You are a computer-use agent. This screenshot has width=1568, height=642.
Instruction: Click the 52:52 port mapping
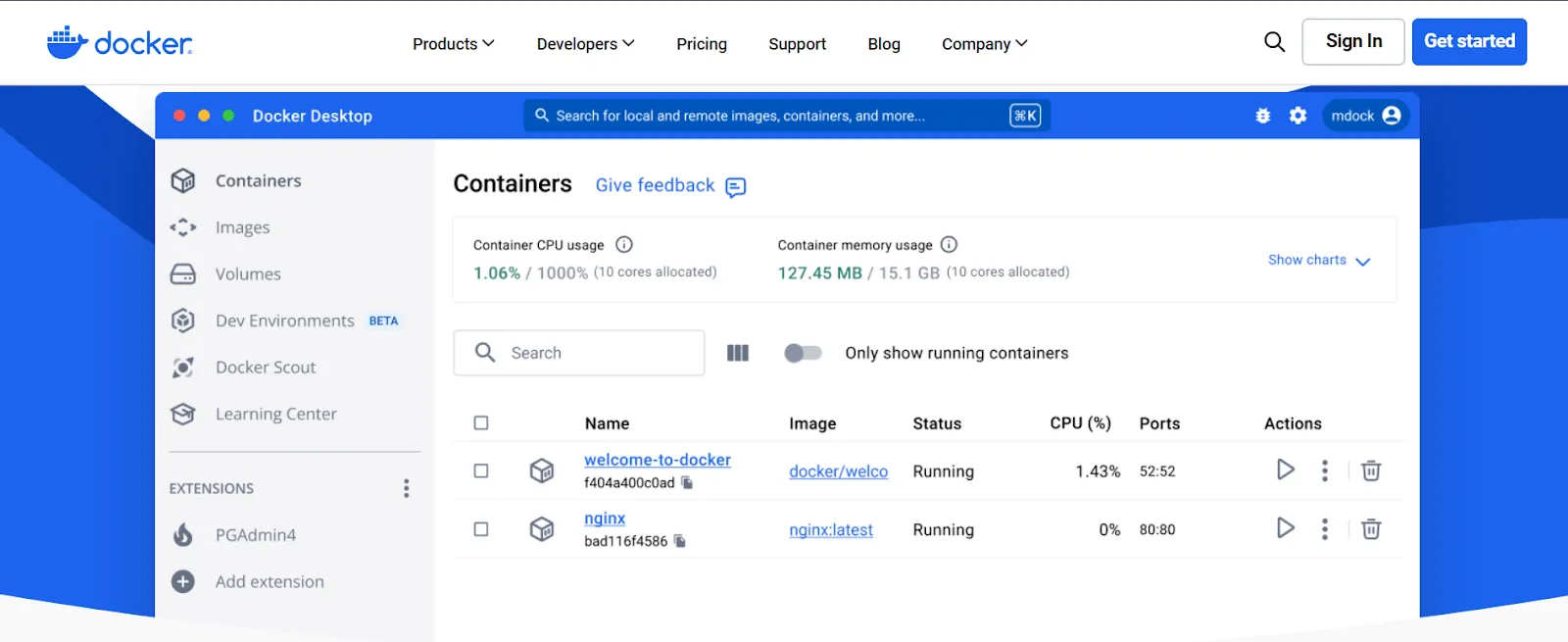coord(1157,471)
